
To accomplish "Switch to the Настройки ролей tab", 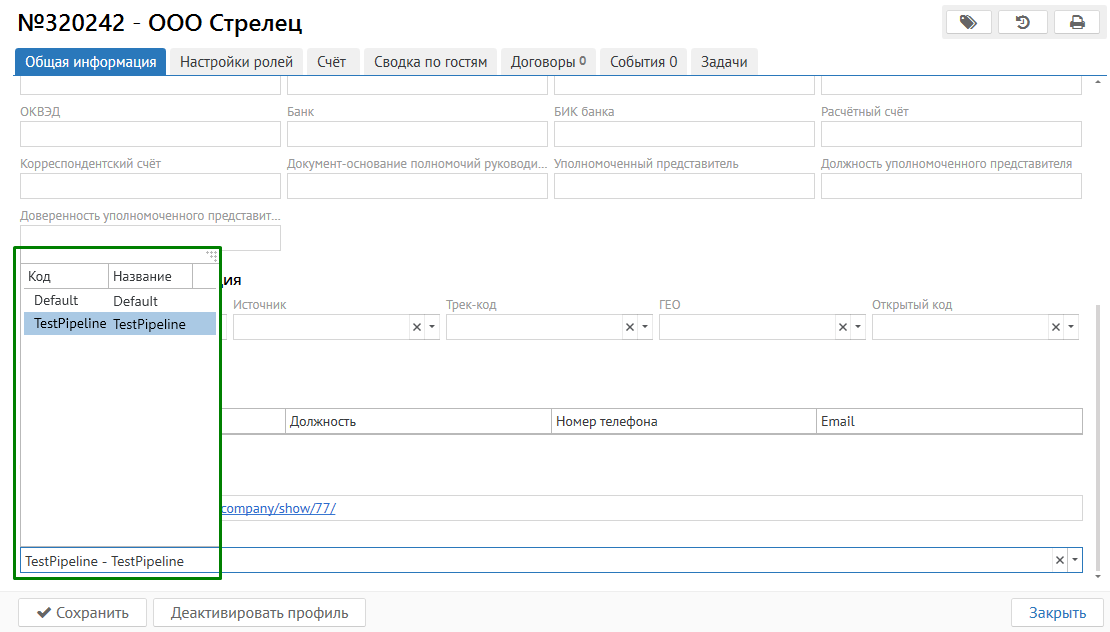I will click(x=236, y=62).
